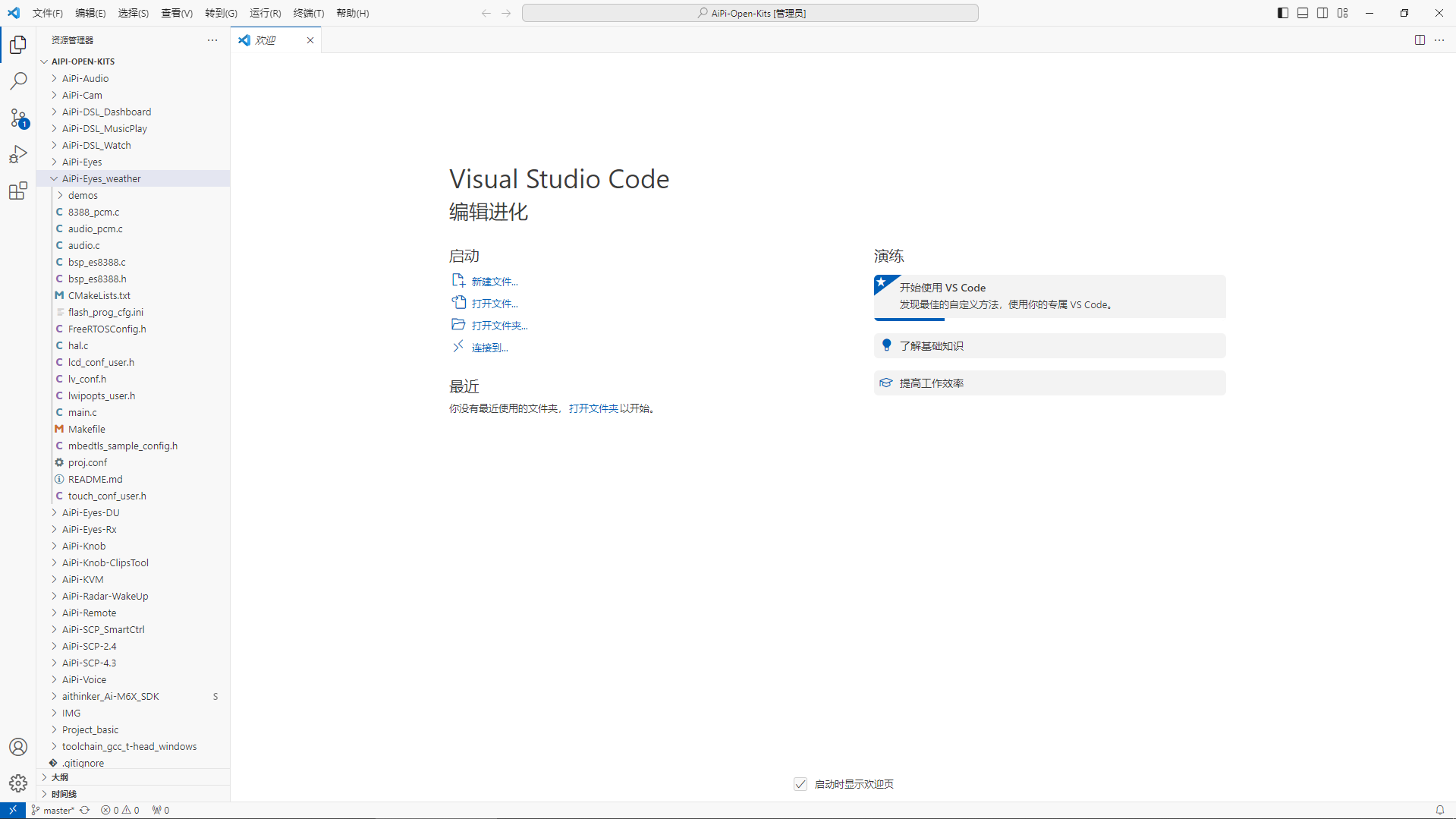Open the 了解基础知识 walkthrough

pos(1049,346)
